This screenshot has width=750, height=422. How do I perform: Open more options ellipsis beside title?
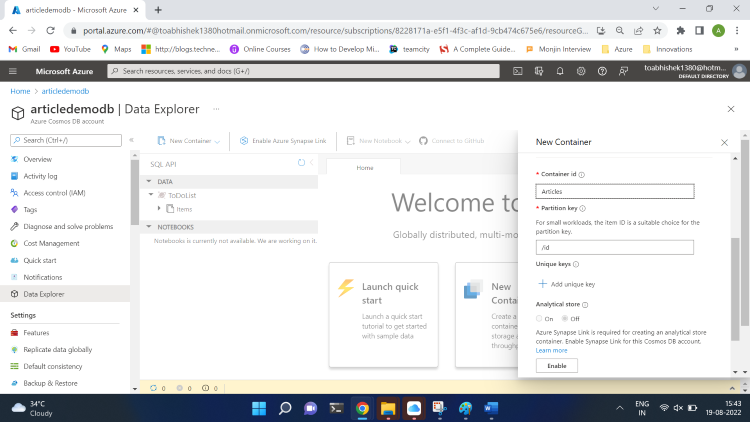coord(216,109)
